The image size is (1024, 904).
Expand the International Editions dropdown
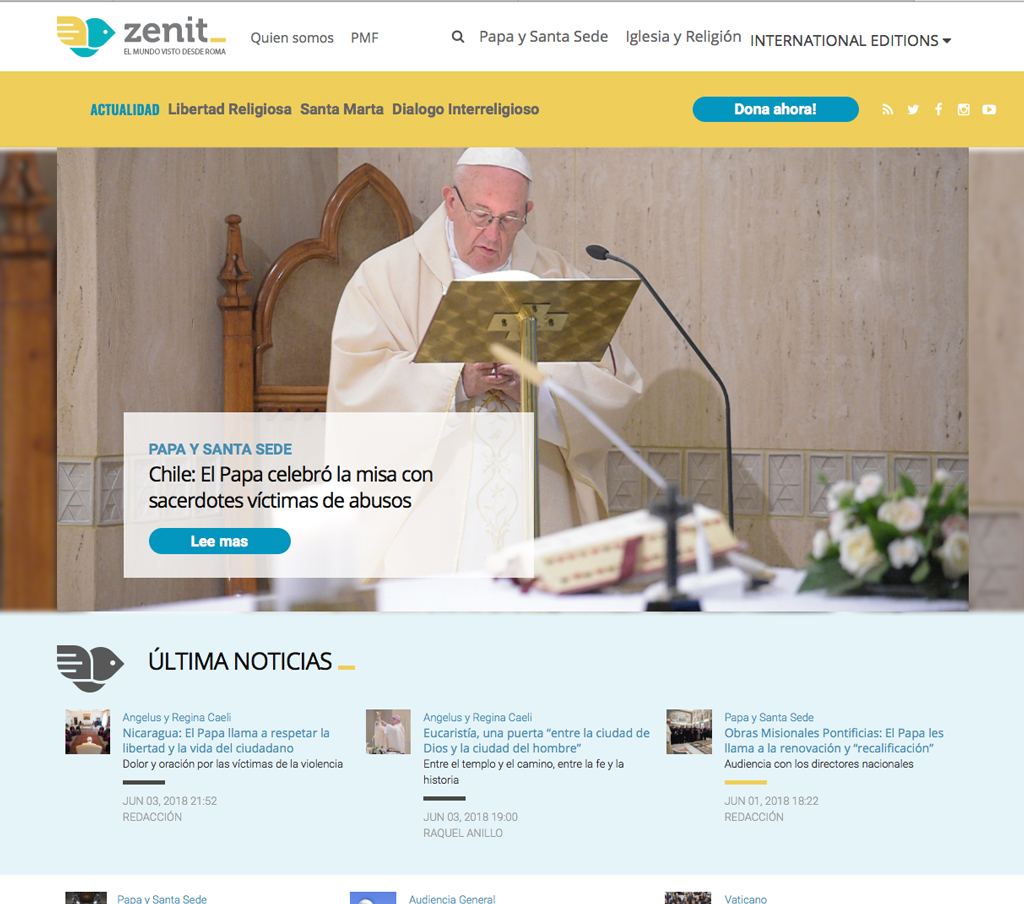point(850,40)
